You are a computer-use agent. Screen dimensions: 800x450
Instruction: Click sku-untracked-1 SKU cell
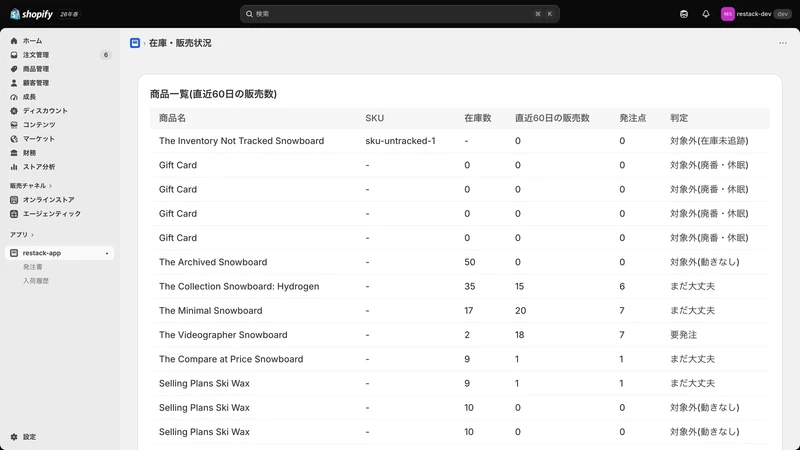401,141
